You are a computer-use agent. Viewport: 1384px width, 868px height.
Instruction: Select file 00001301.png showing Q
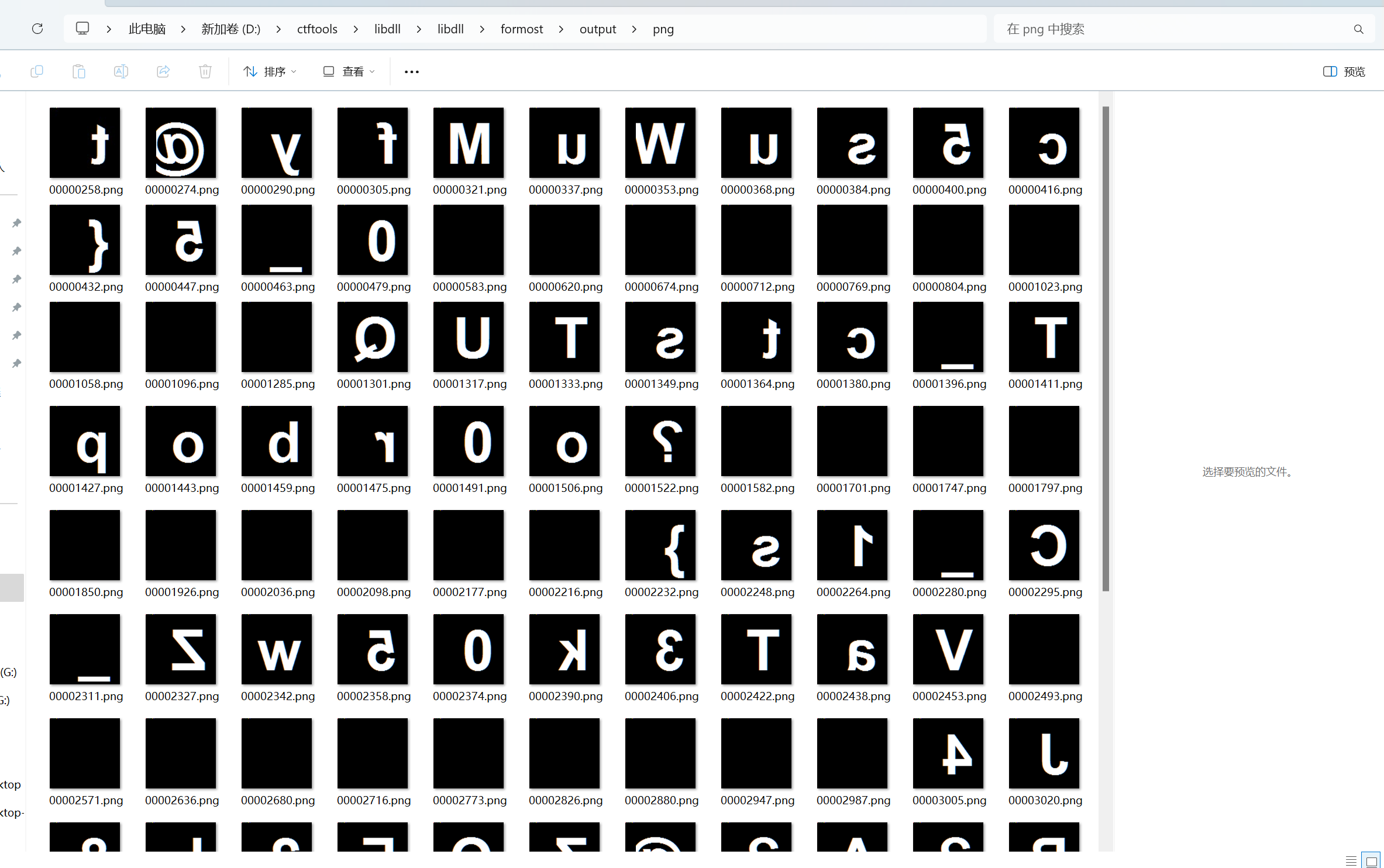click(x=373, y=337)
